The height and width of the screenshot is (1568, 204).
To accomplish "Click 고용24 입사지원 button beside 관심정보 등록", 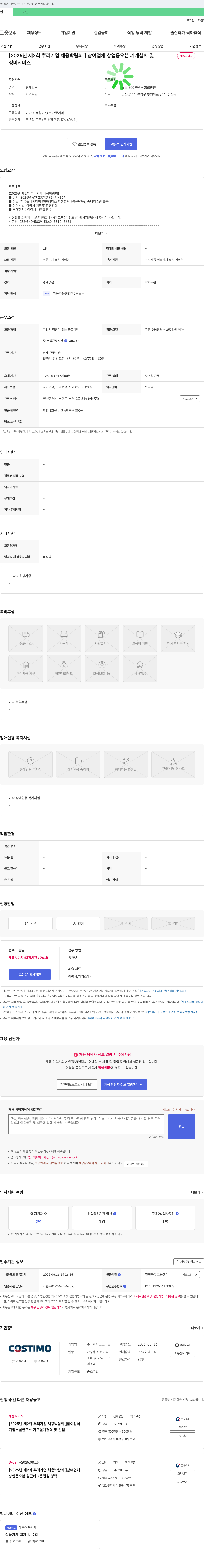I will point(121,144).
